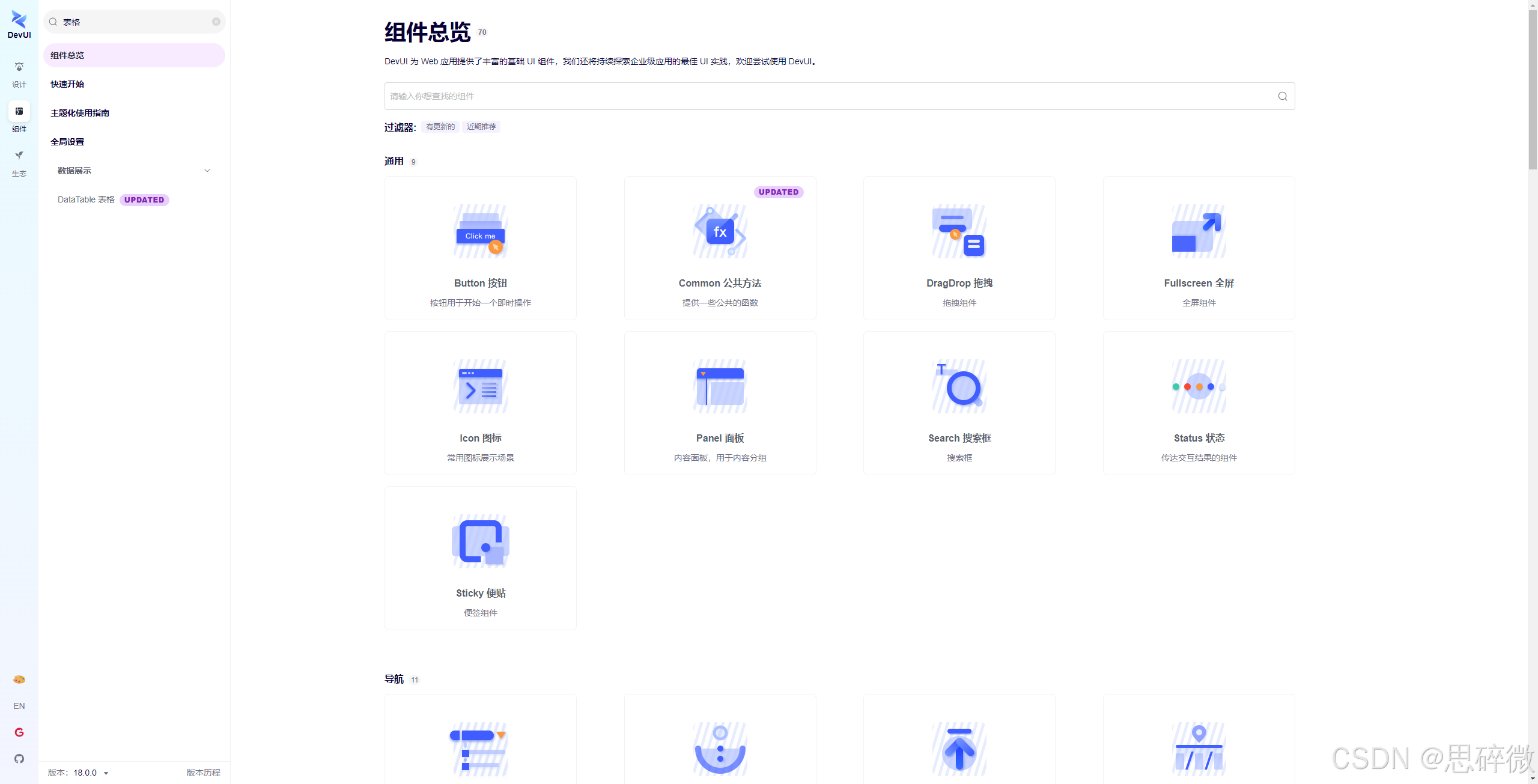1538x784 pixels.
Task: Switch language to EN
Action: [x=19, y=706]
